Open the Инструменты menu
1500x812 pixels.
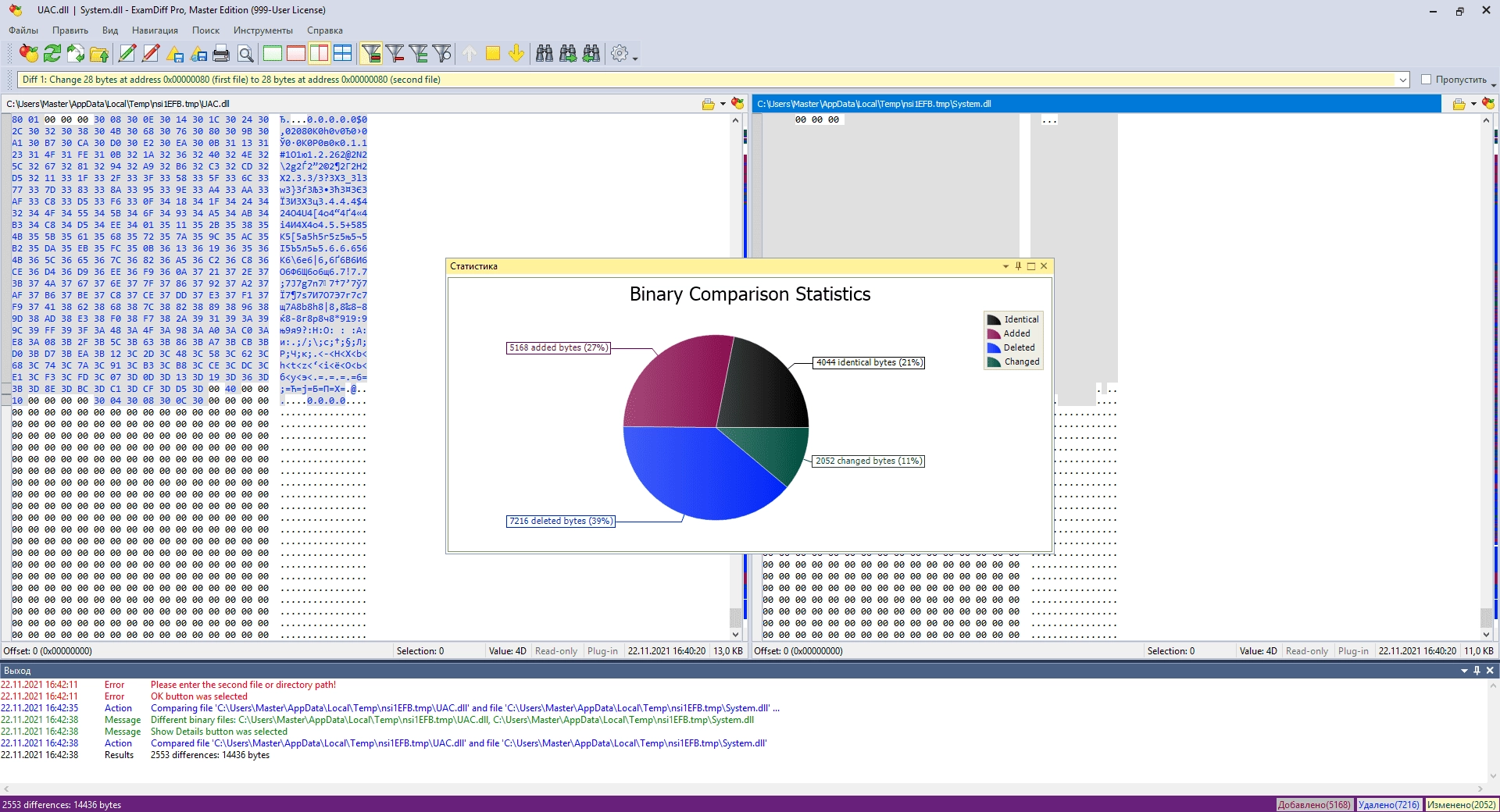click(x=263, y=30)
